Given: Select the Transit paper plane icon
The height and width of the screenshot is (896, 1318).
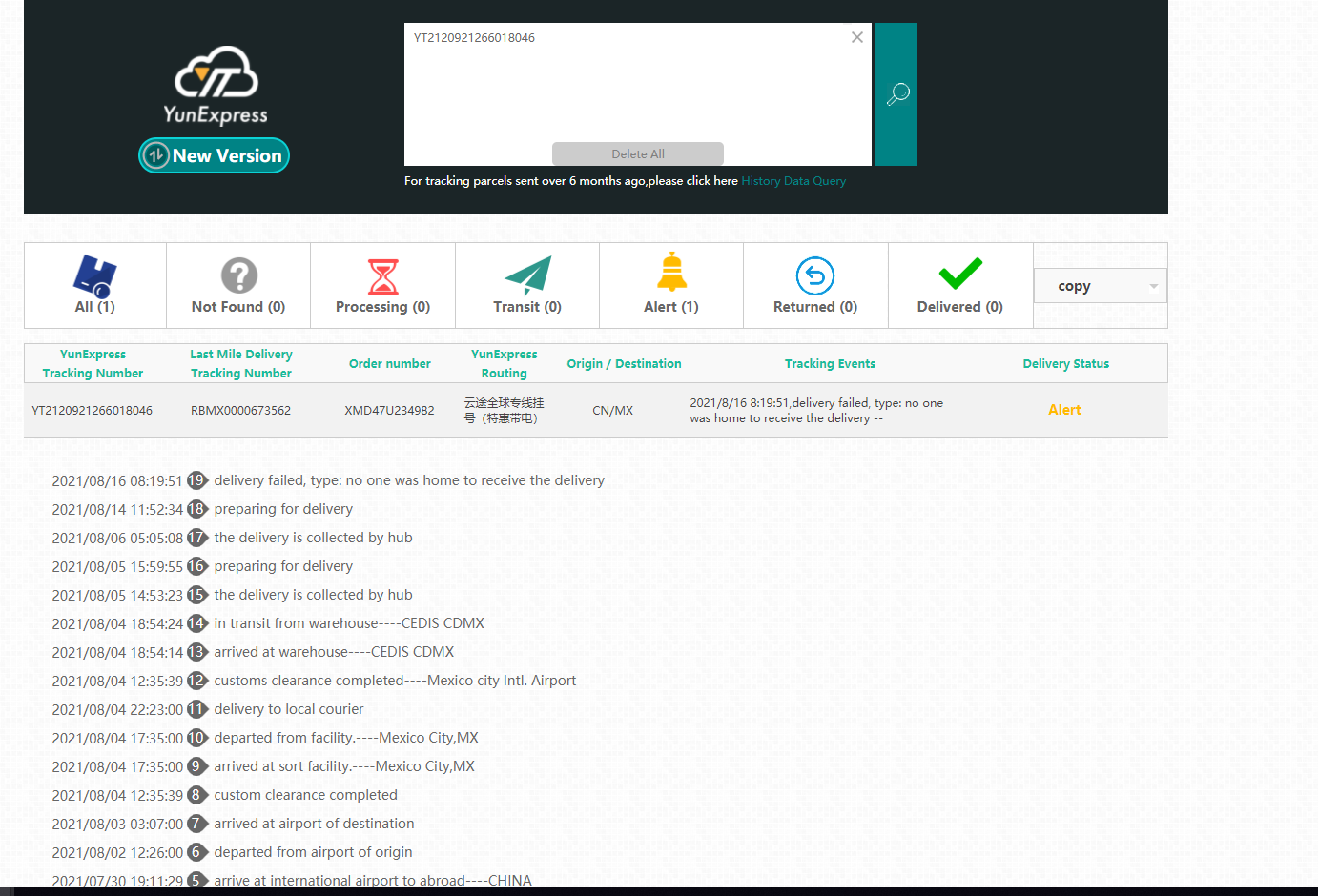Looking at the screenshot, I should (x=527, y=275).
